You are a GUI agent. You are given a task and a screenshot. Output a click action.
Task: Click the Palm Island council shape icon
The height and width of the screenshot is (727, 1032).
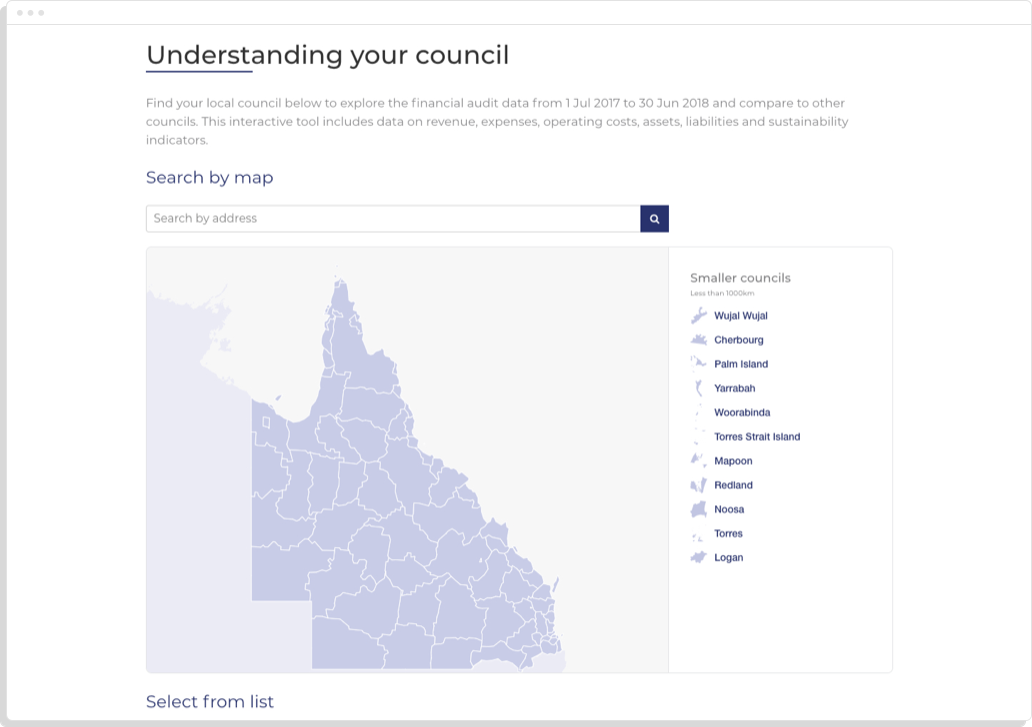click(x=697, y=363)
